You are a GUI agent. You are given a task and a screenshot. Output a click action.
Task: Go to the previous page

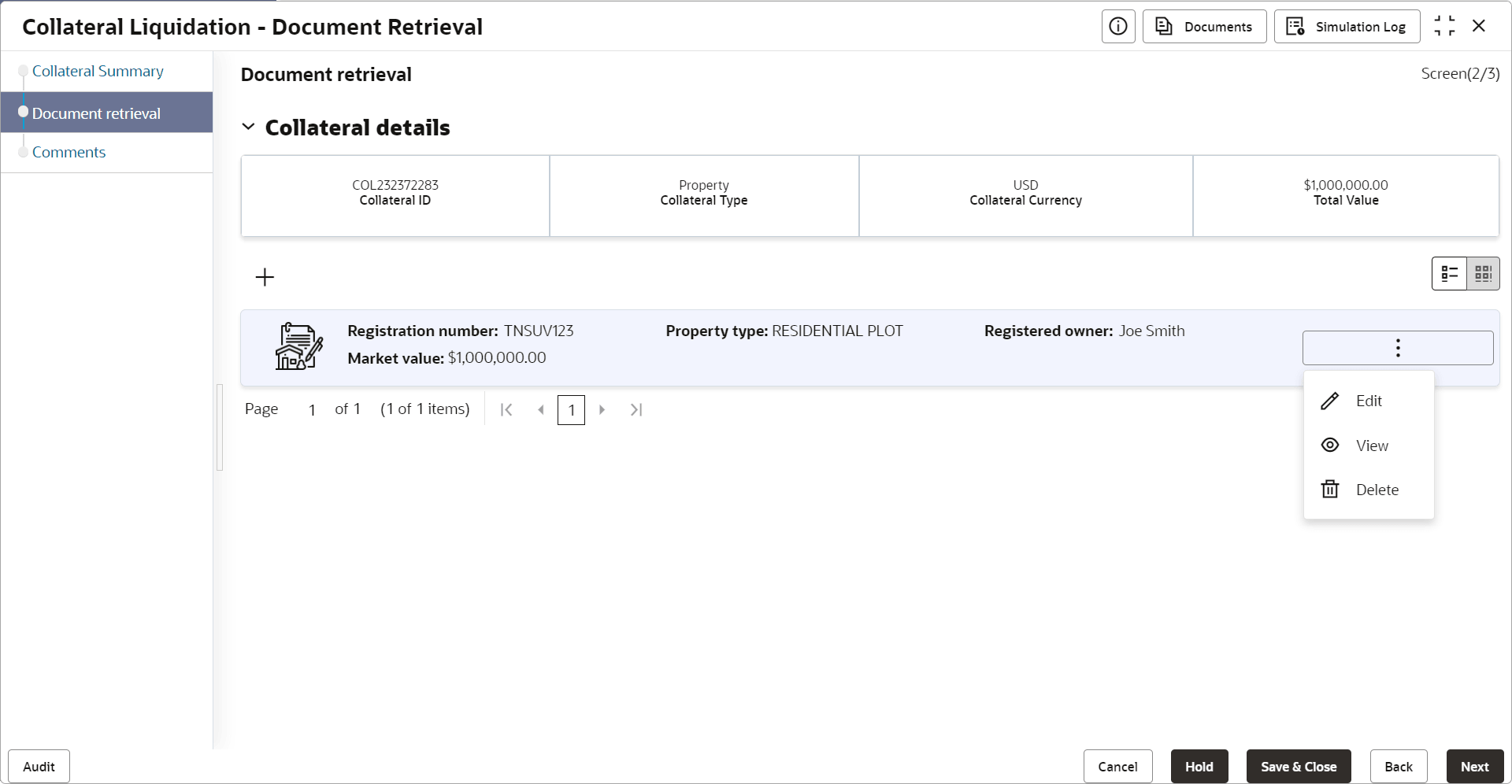click(541, 410)
